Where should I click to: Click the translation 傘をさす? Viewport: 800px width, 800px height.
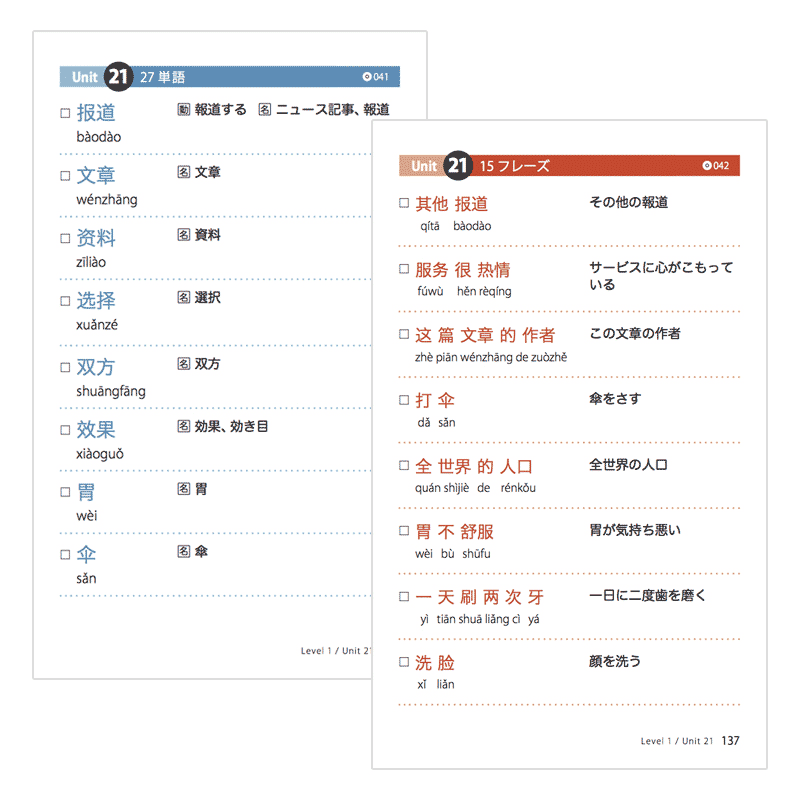[x=615, y=399]
